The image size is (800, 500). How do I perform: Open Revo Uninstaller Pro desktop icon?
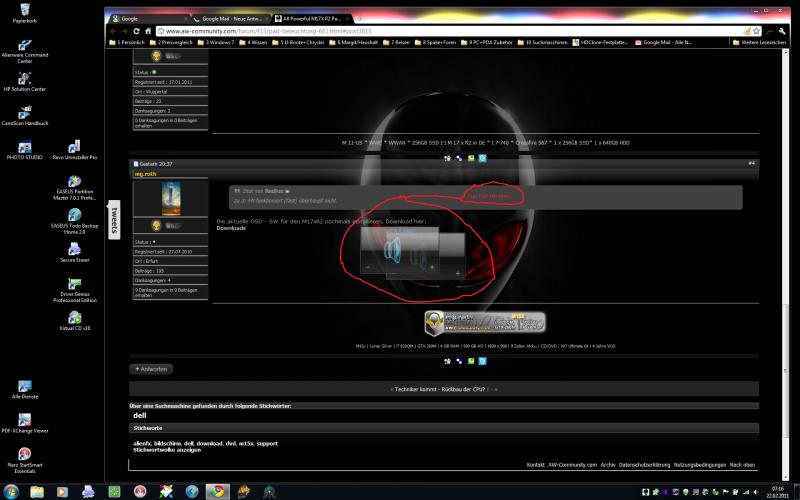[74, 150]
